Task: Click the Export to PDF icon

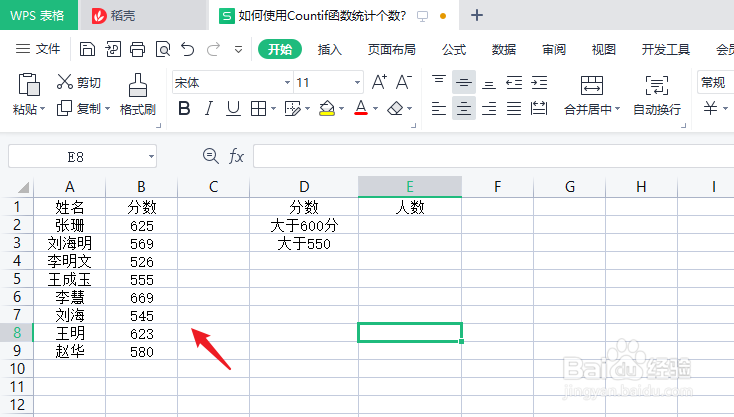Action: (113, 49)
